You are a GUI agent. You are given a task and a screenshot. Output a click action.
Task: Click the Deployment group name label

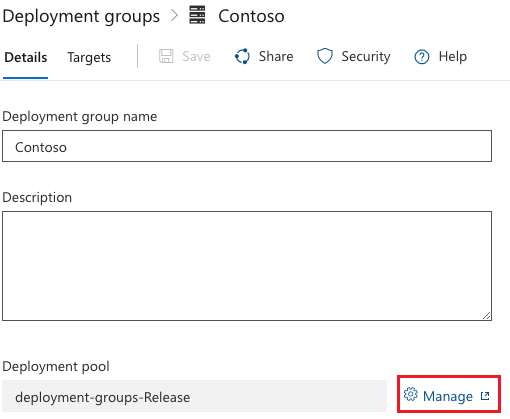[80, 117]
